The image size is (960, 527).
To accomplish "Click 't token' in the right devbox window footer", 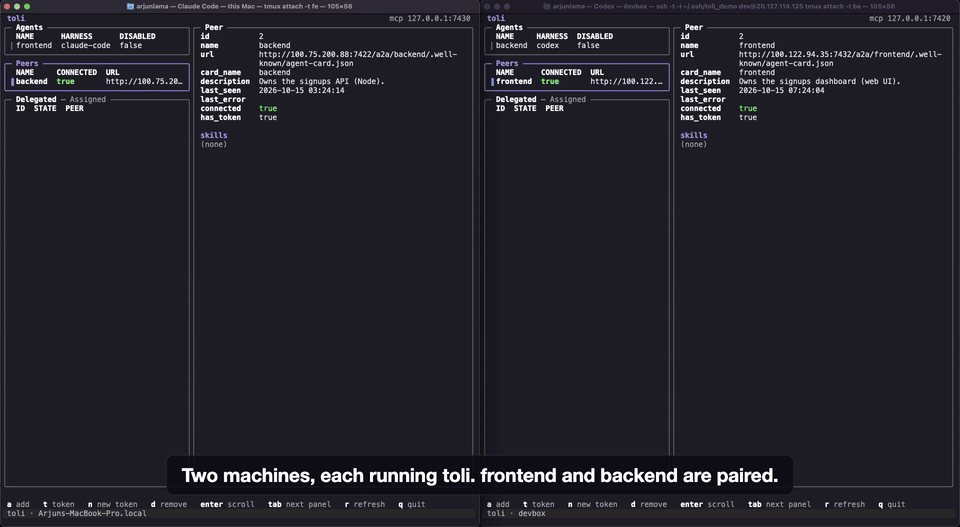I will [539, 504].
